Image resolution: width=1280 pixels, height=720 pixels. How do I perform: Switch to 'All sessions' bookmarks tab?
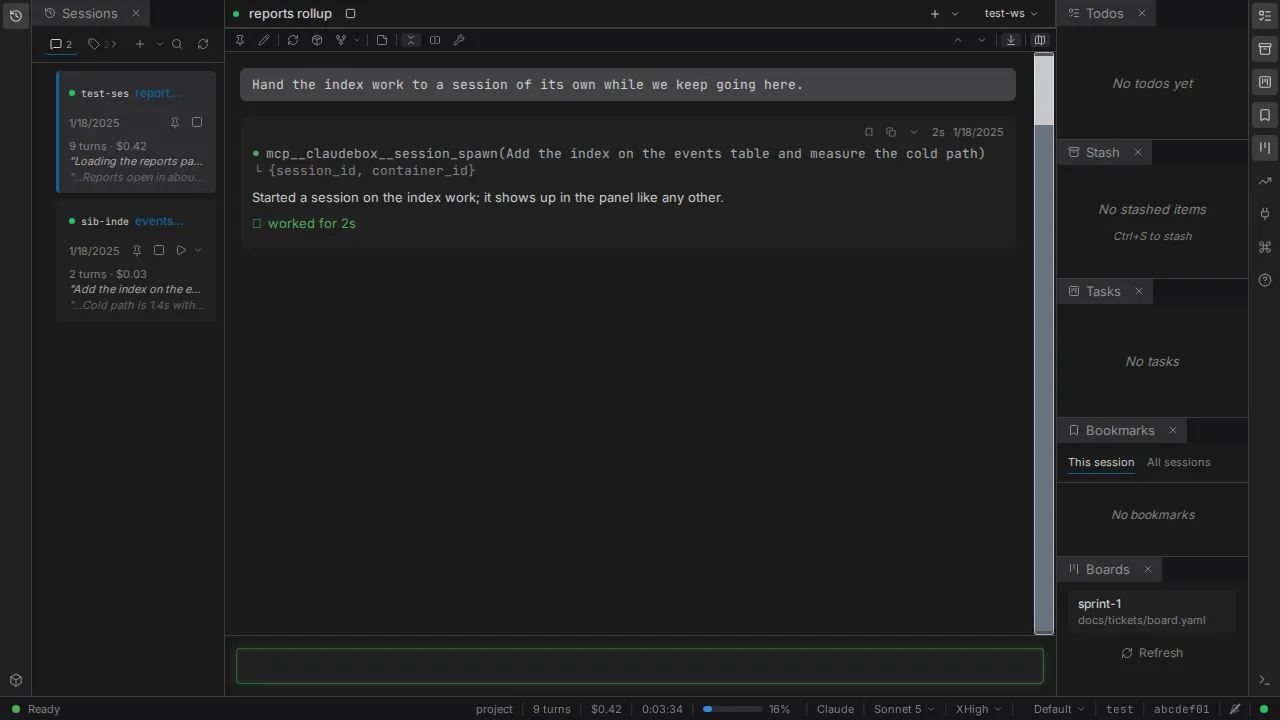(1179, 462)
